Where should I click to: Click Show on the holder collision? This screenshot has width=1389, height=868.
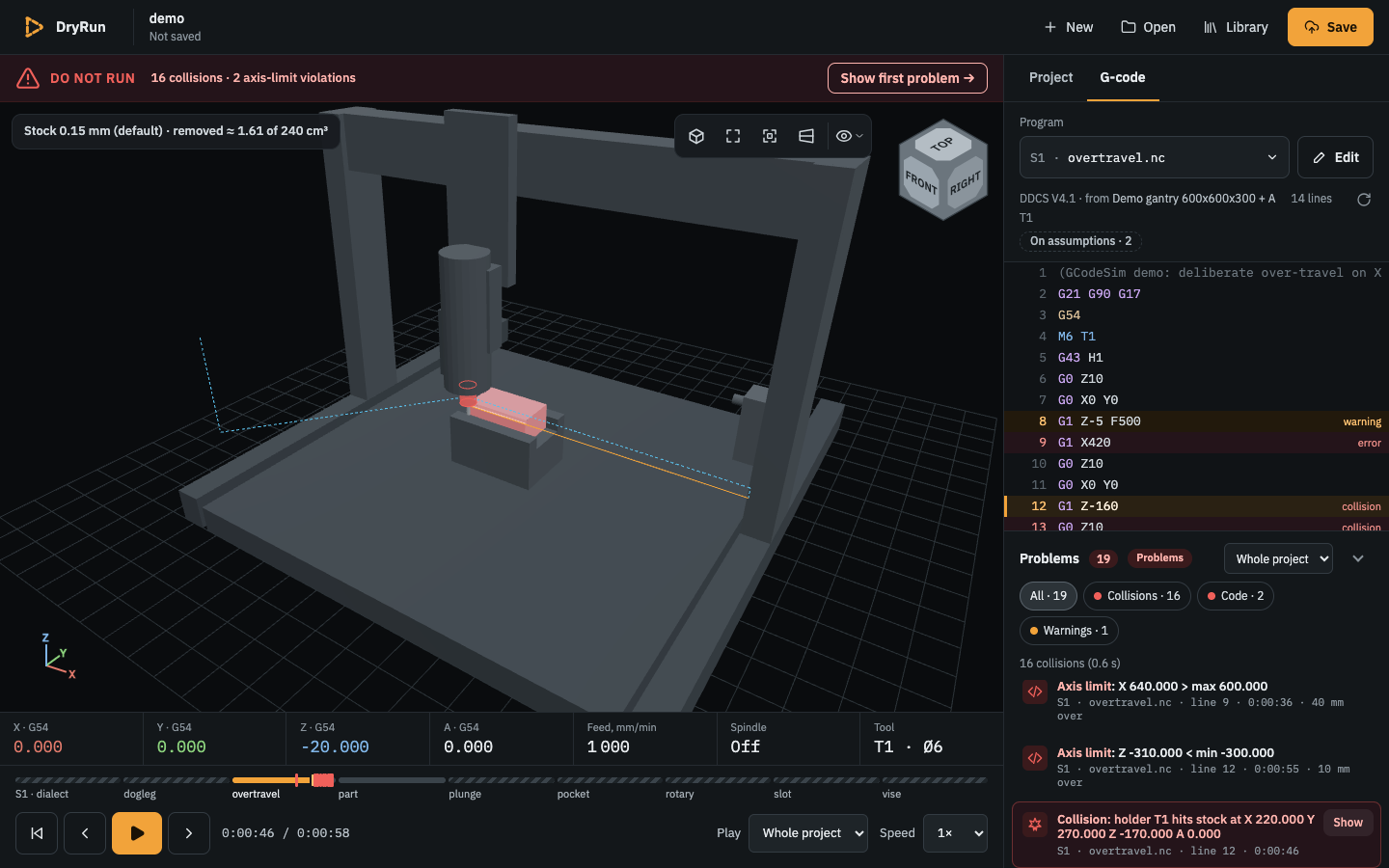coord(1348,823)
